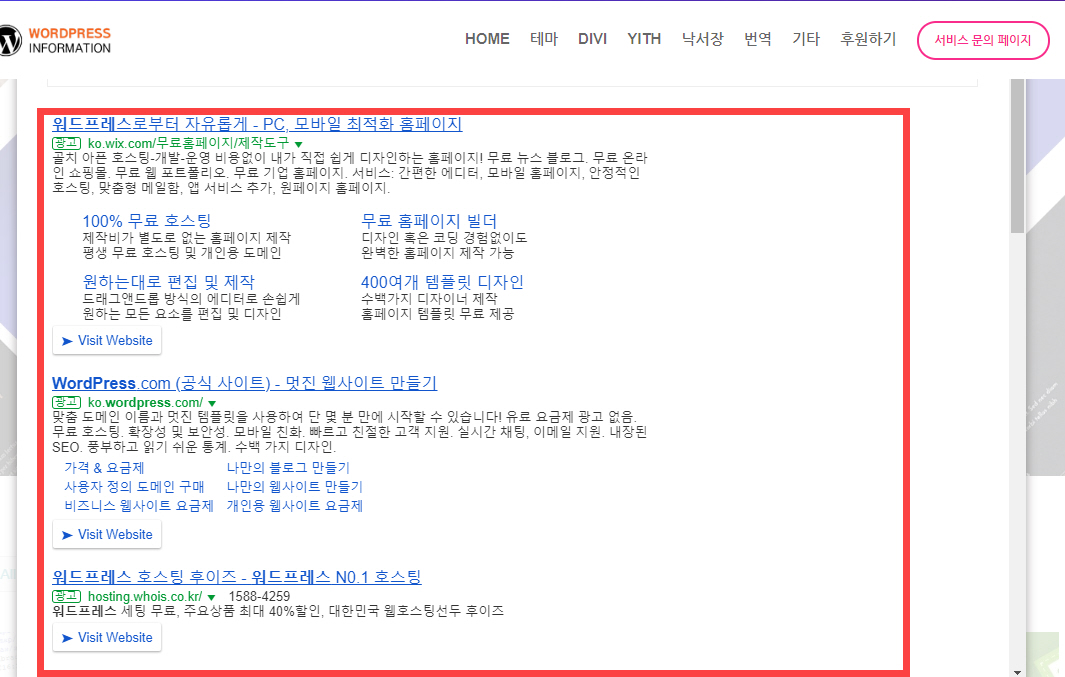The width and height of the screenshot is (1065, 677).
Task: Open the WordPress.com 공식 사이트 ad headline
Action: click(x=245, y=383)
